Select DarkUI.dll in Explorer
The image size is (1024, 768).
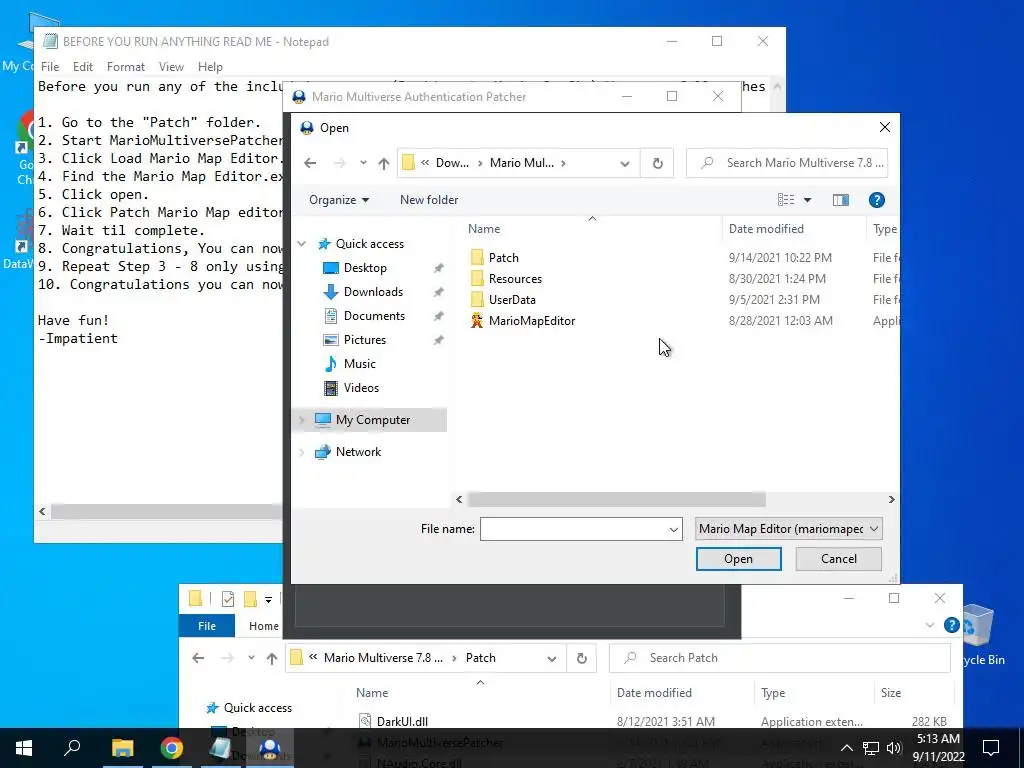[402, 722]
